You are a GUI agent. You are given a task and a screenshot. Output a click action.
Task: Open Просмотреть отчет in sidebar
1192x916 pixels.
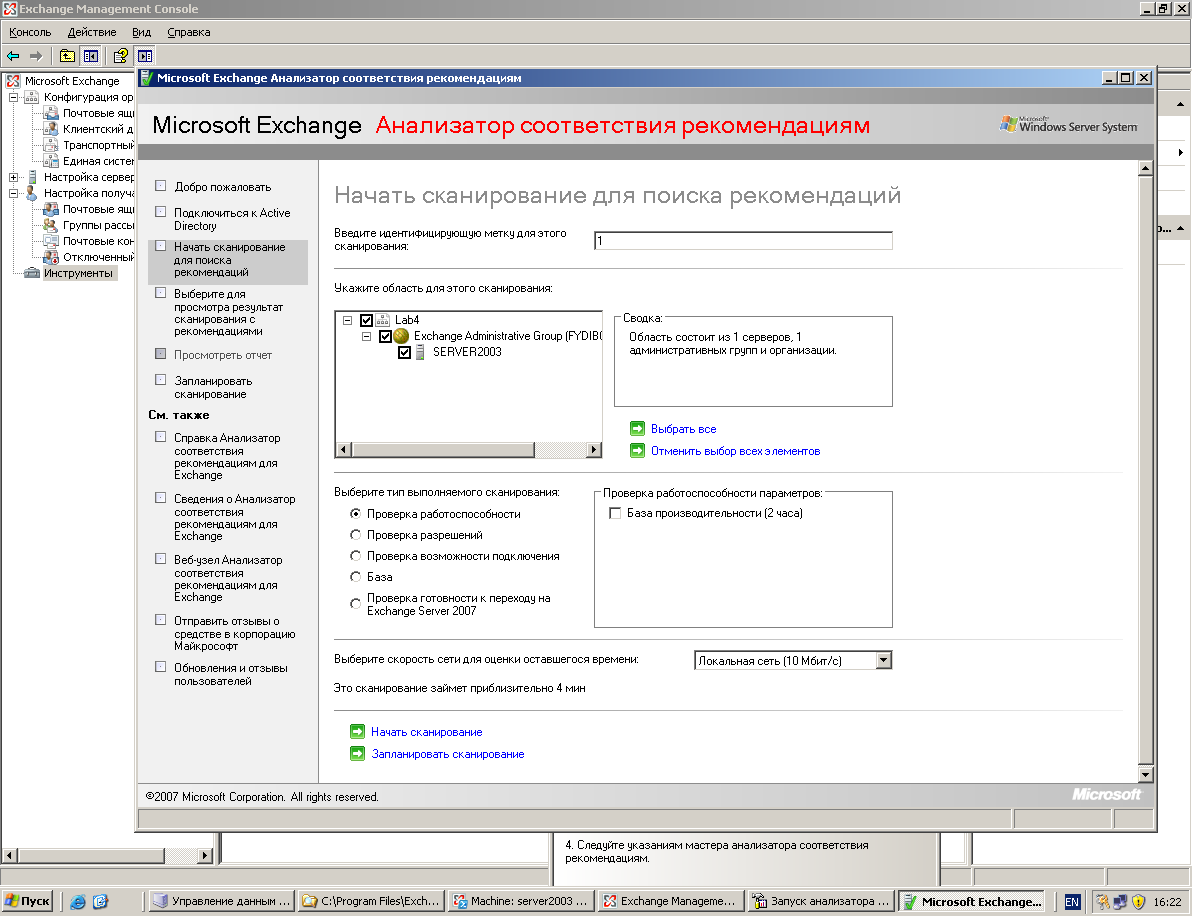[223, 355]
